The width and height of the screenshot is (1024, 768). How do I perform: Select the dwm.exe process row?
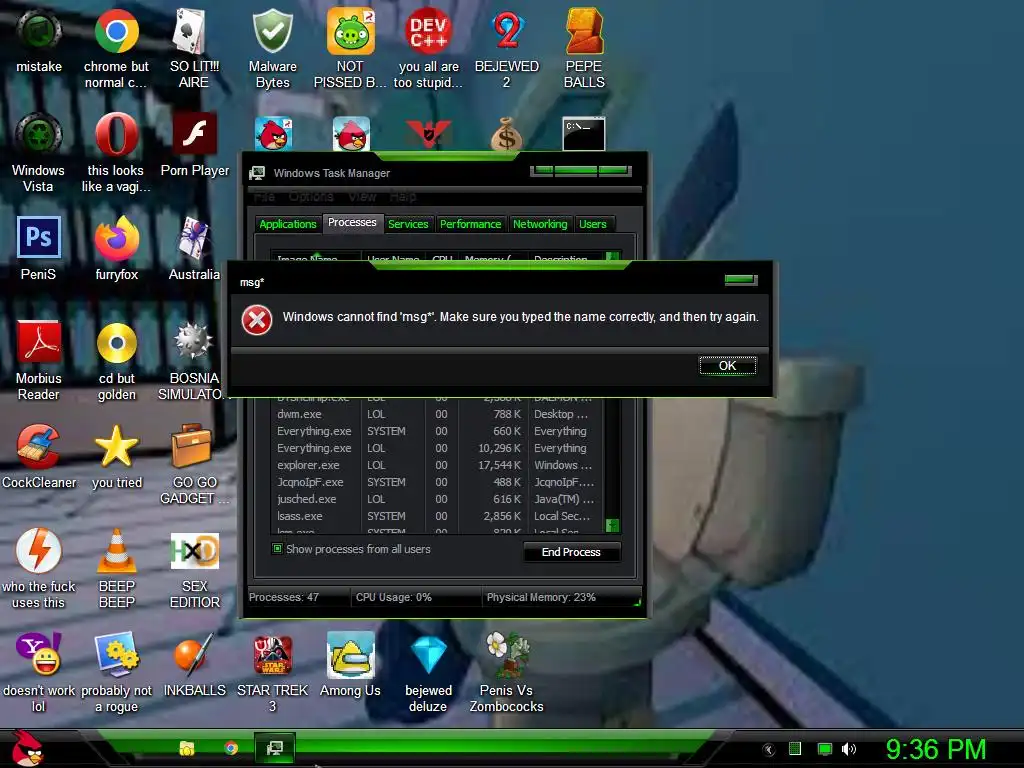[436, 414]
